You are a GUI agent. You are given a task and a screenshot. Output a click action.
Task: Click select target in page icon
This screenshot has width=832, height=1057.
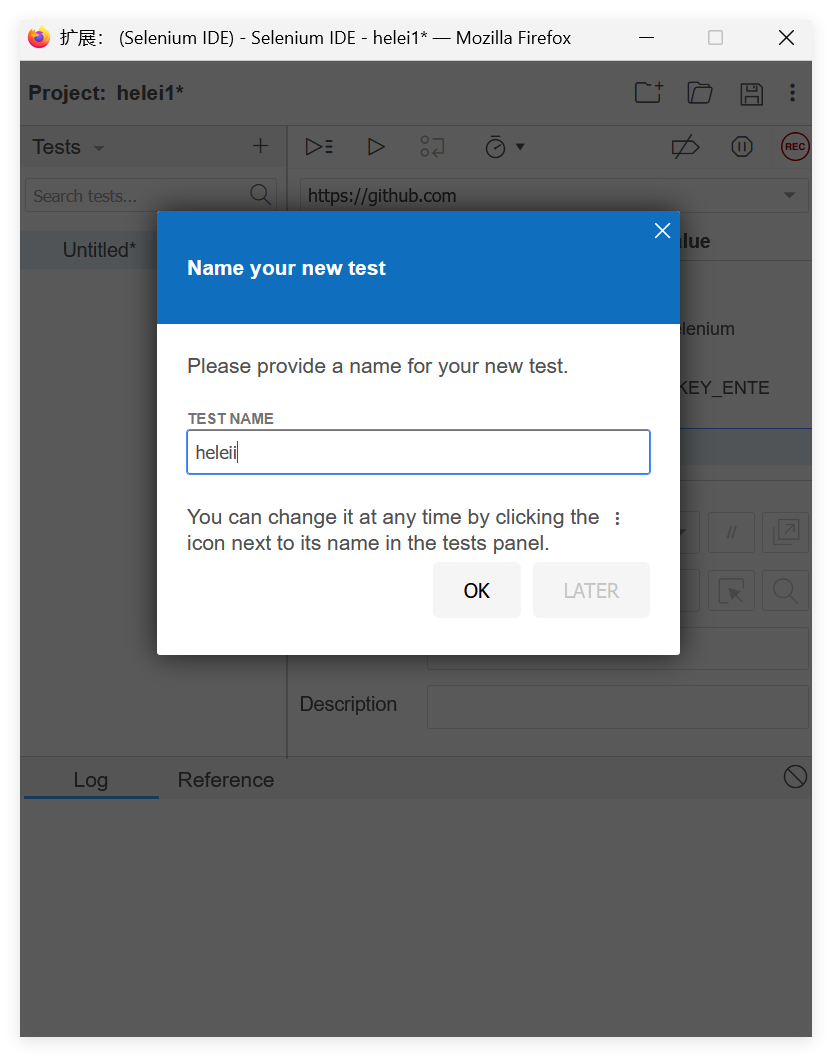pos(732,591)
